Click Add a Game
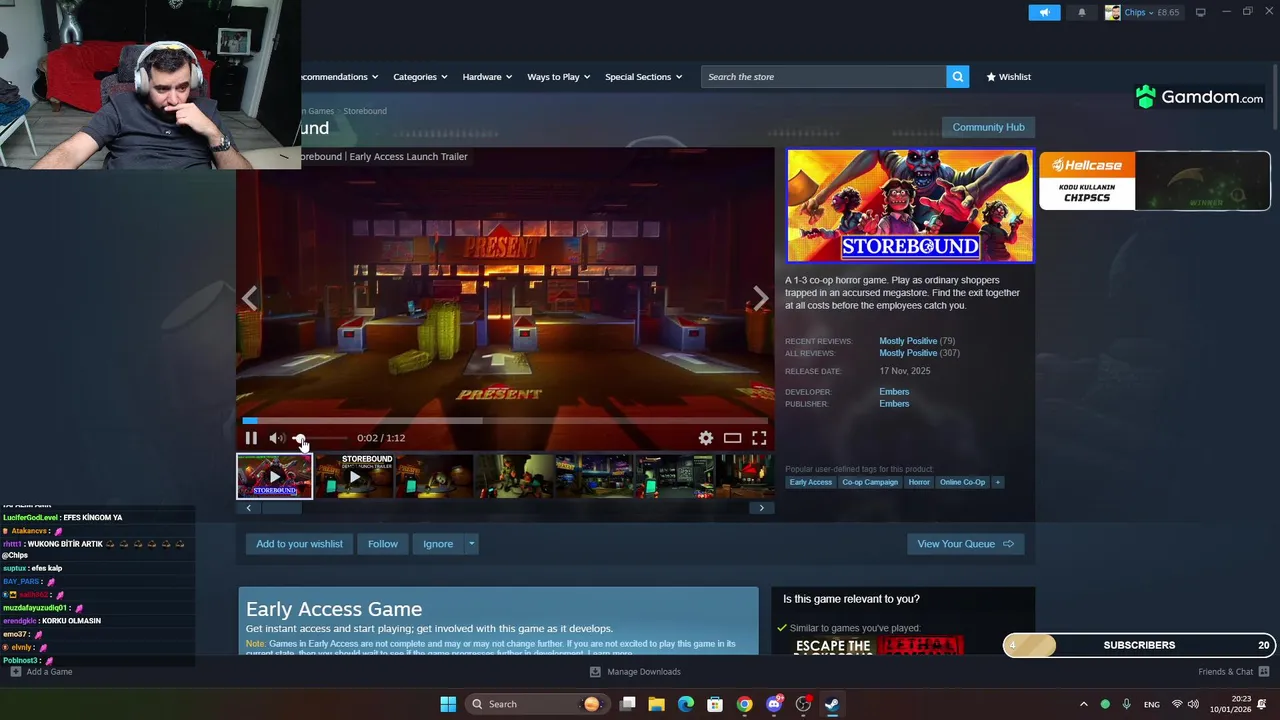This screenshot has height=720, width=1280. pyautogui.click(x=41, y=672)
